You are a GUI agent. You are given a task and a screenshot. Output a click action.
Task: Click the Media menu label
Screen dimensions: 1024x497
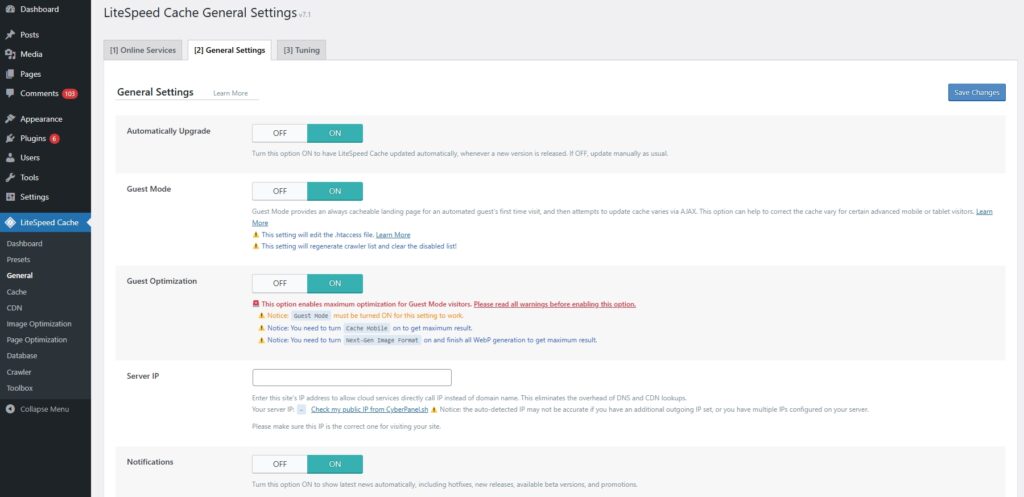(x=31, y=54)
